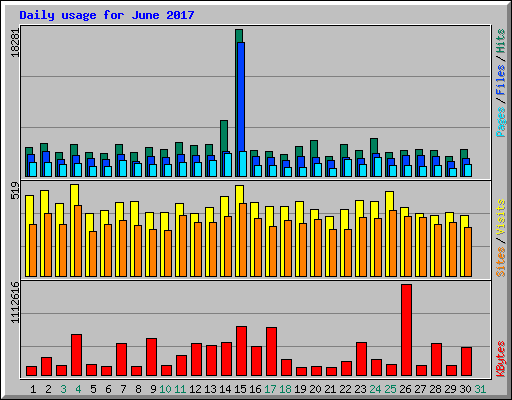Click the "18281" axis maximum label
512x400 pixels.
pyautogui.click(x=15, y=43)
